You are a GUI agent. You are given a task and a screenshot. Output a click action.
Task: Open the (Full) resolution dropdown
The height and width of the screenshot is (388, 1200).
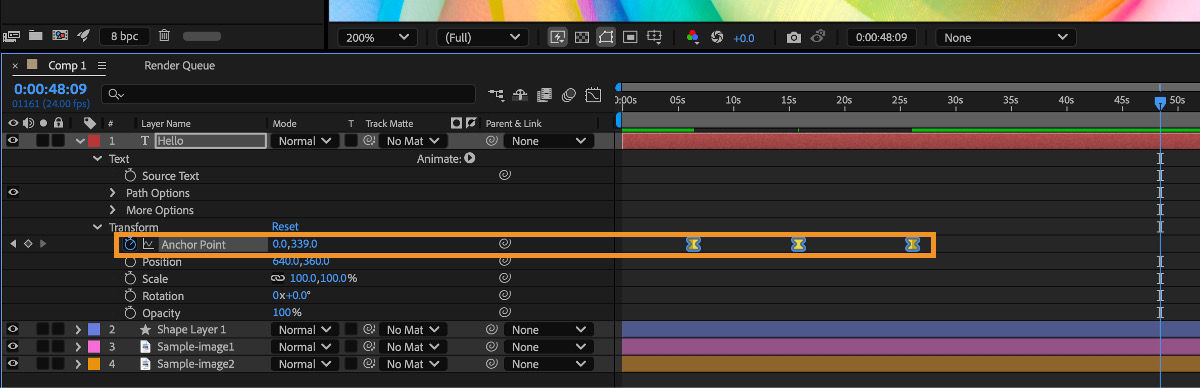tap(482, 37)
